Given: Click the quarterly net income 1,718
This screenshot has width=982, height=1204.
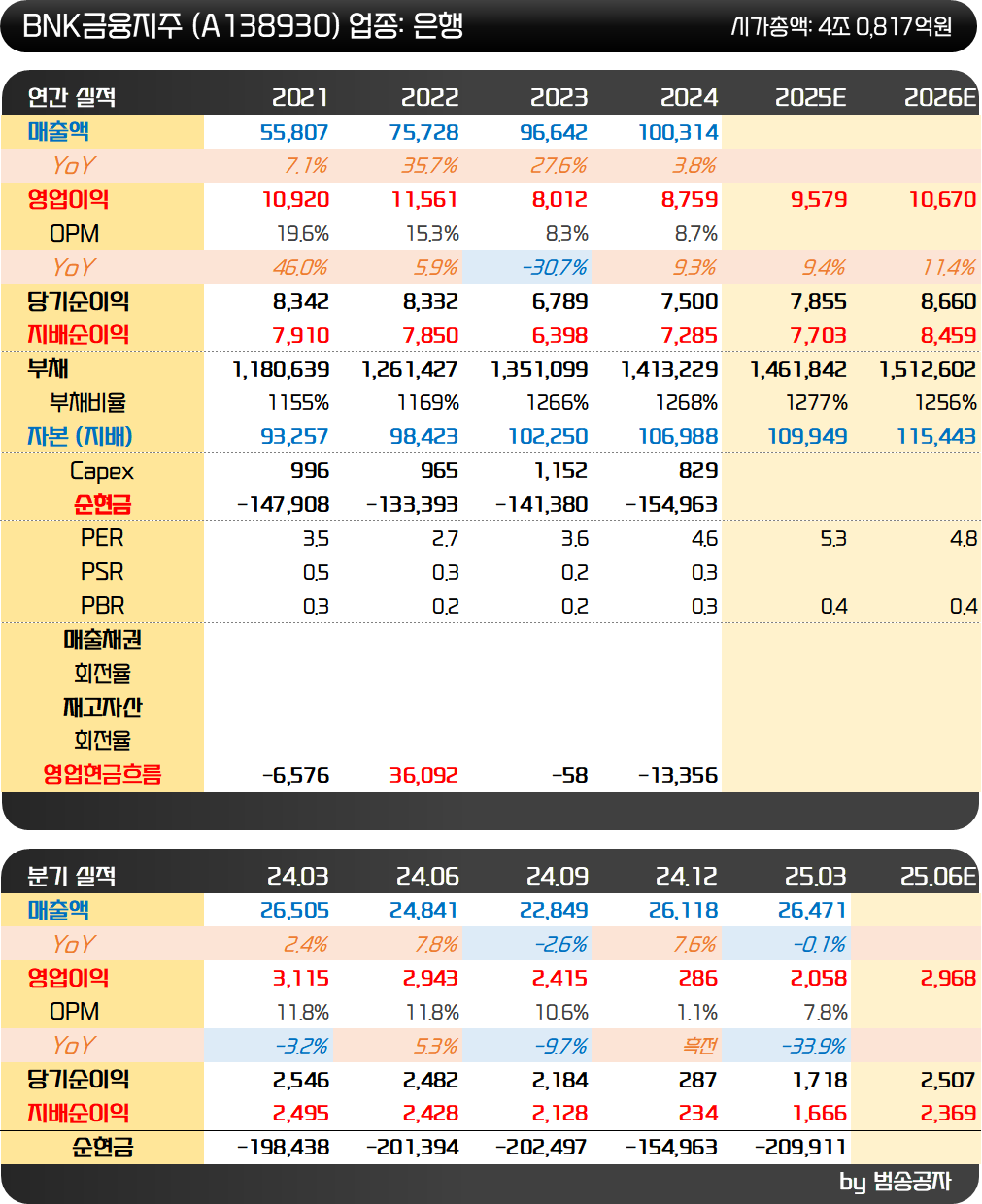Looking at the screenshot, I should (x=820, y=1080).
